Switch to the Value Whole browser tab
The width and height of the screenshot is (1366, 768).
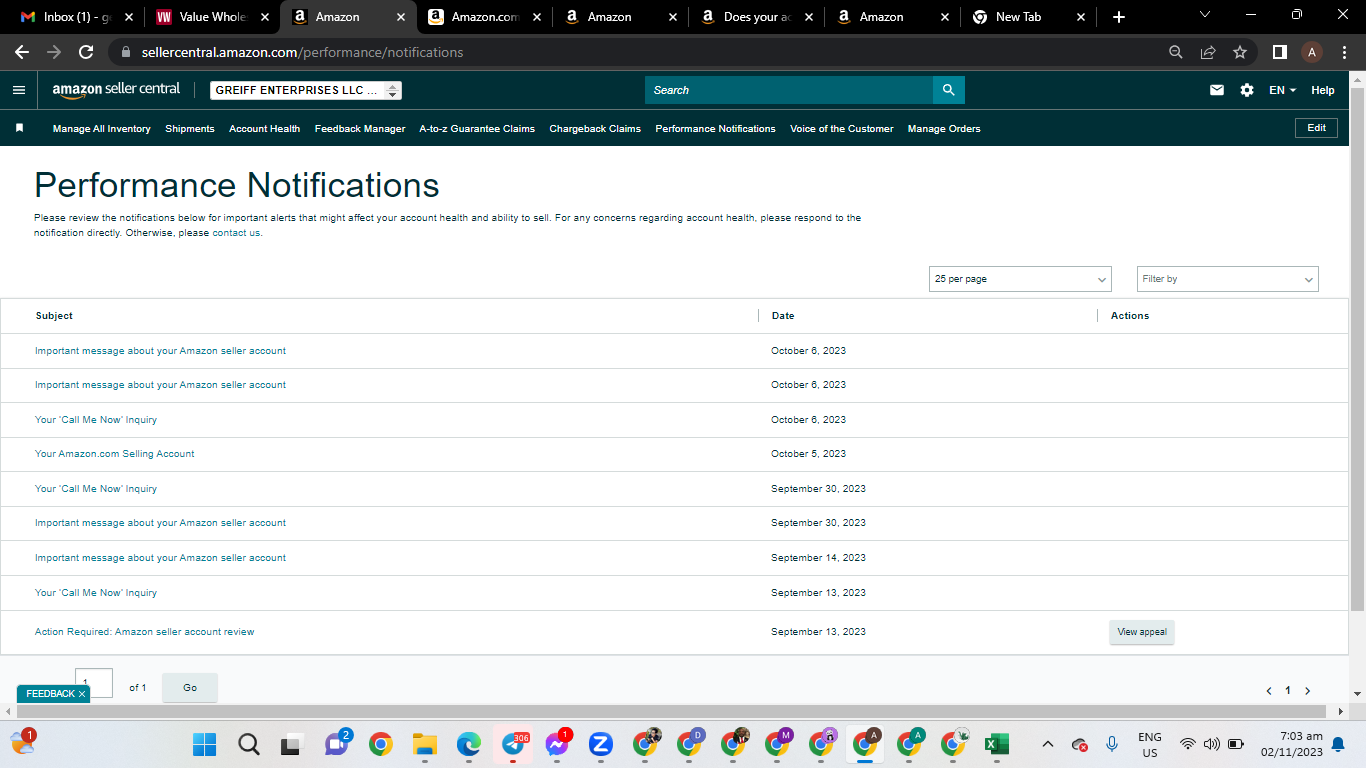[x=212, y=17]
